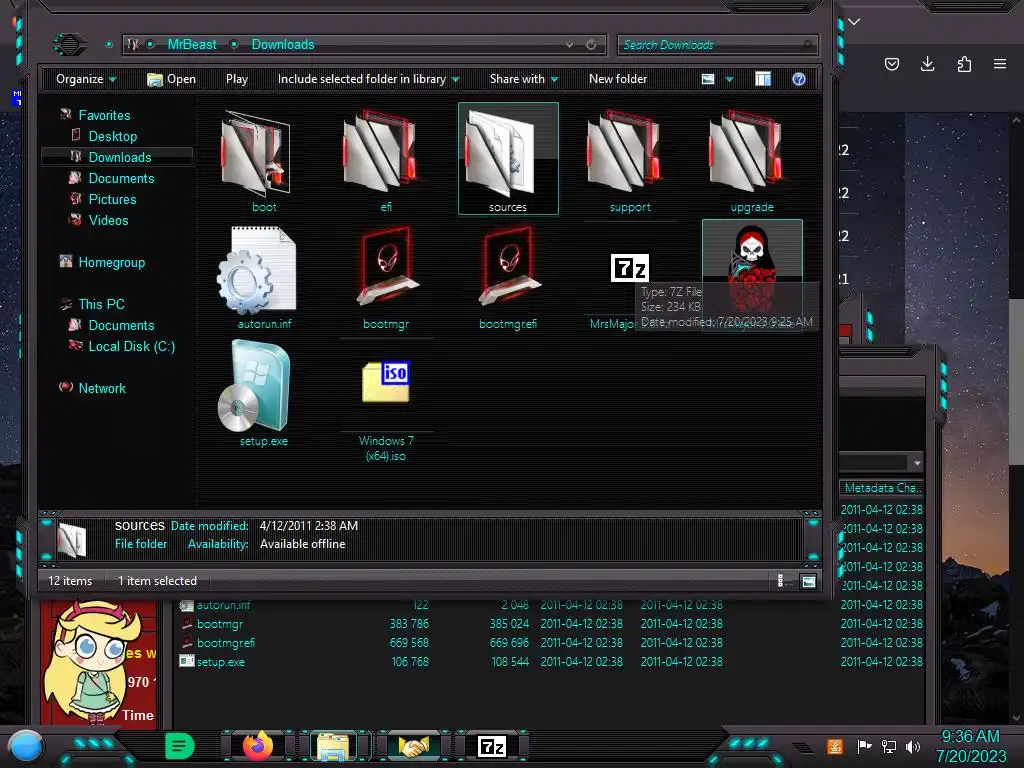Open Downloads in Favorites
Image resolution: width=1024 pixels, height=768 pixels.
[120, 157]
